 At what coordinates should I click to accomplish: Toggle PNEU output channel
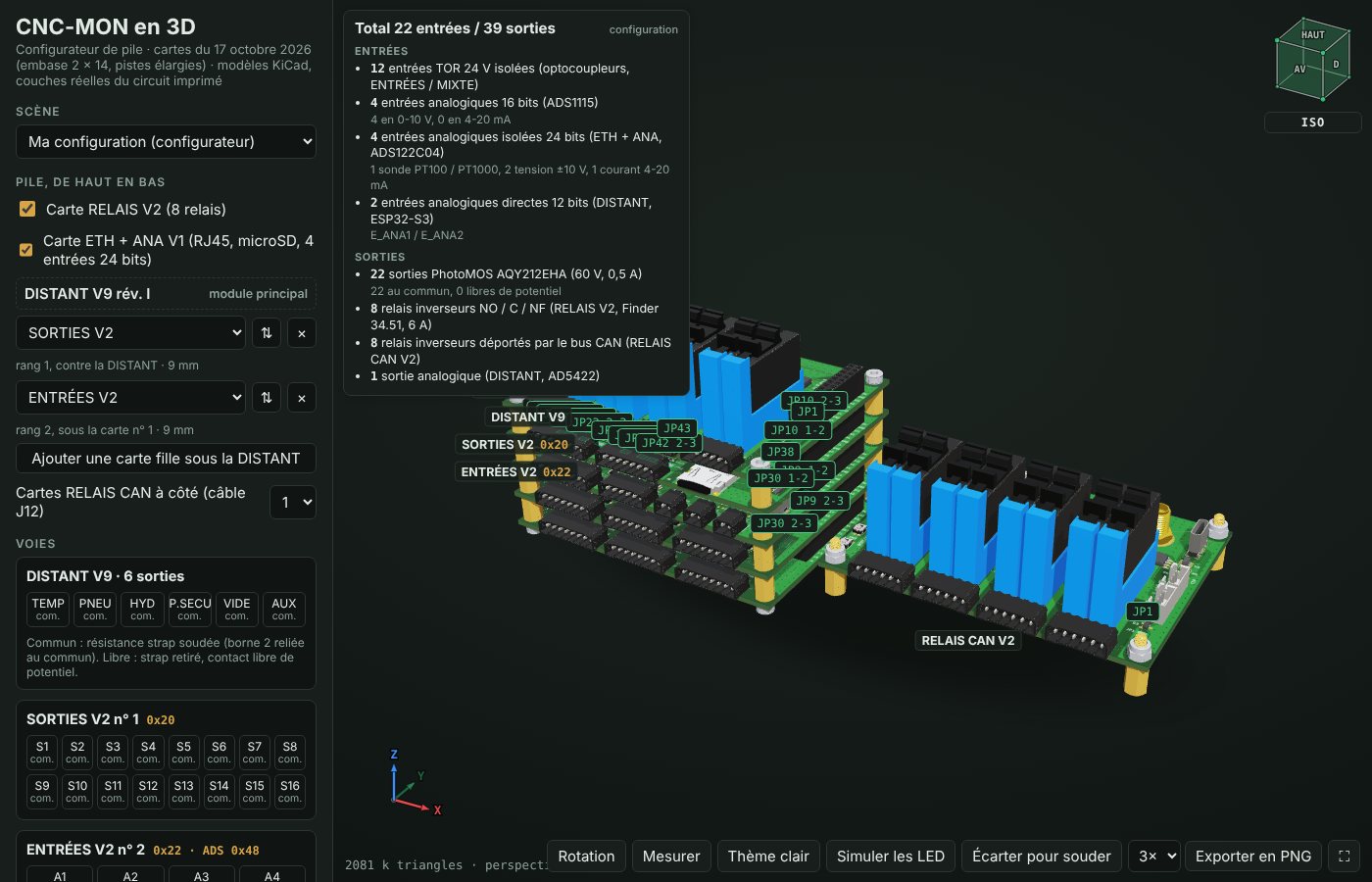(95, 609)
